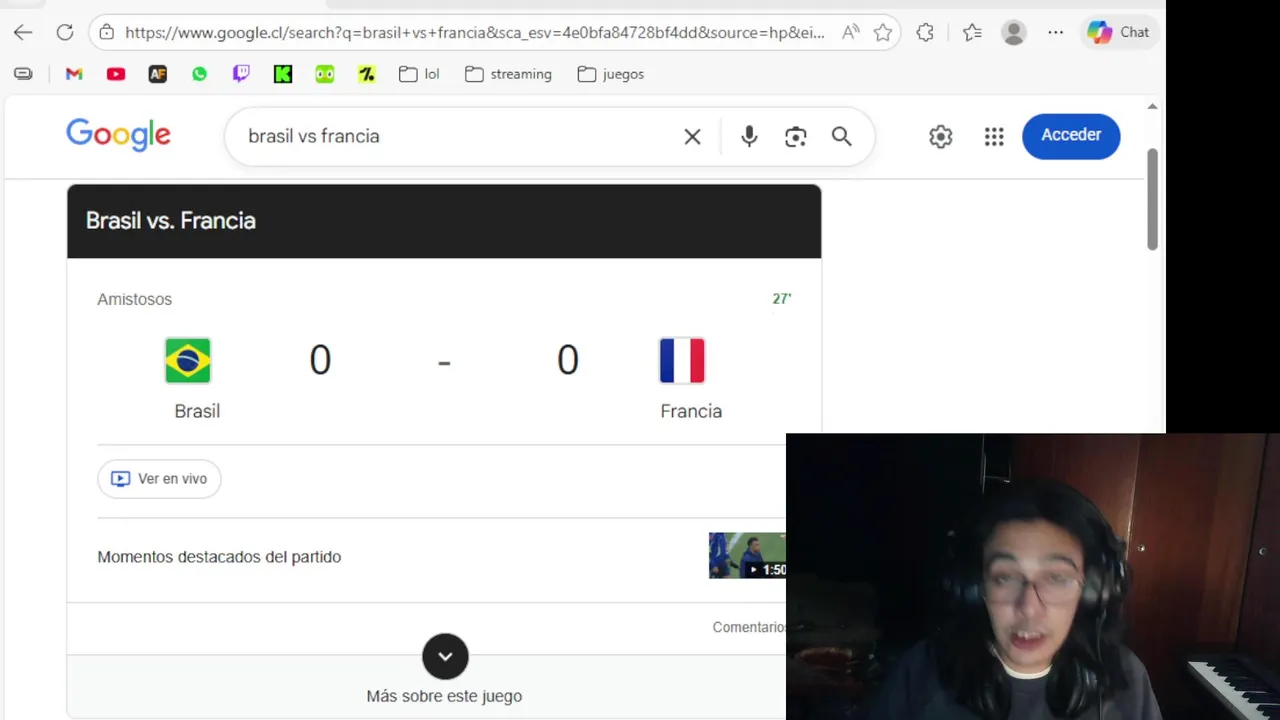Expand the streaming bookmarks folder
Viewport: 1280px width, 720px height.
pos(508,74)
